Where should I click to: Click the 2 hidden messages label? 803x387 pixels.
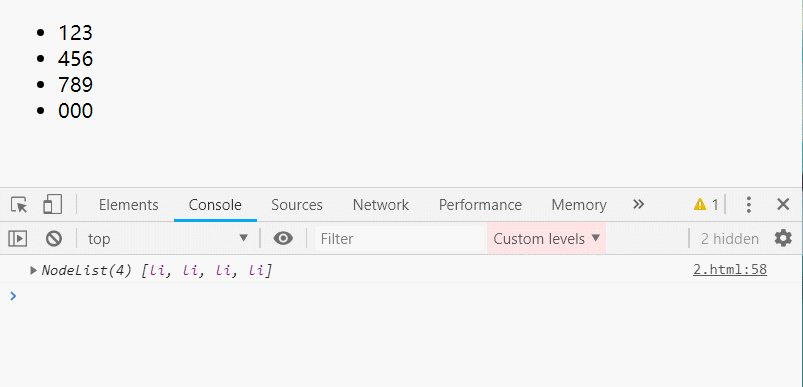[x=730, y=239]
